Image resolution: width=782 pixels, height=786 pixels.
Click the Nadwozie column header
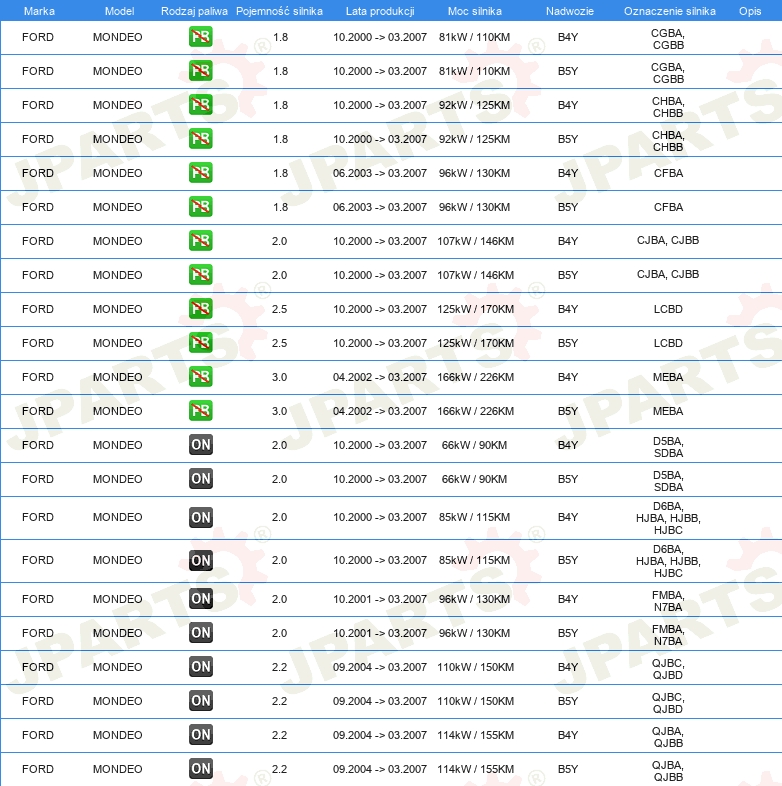click(x=570, y=11)
